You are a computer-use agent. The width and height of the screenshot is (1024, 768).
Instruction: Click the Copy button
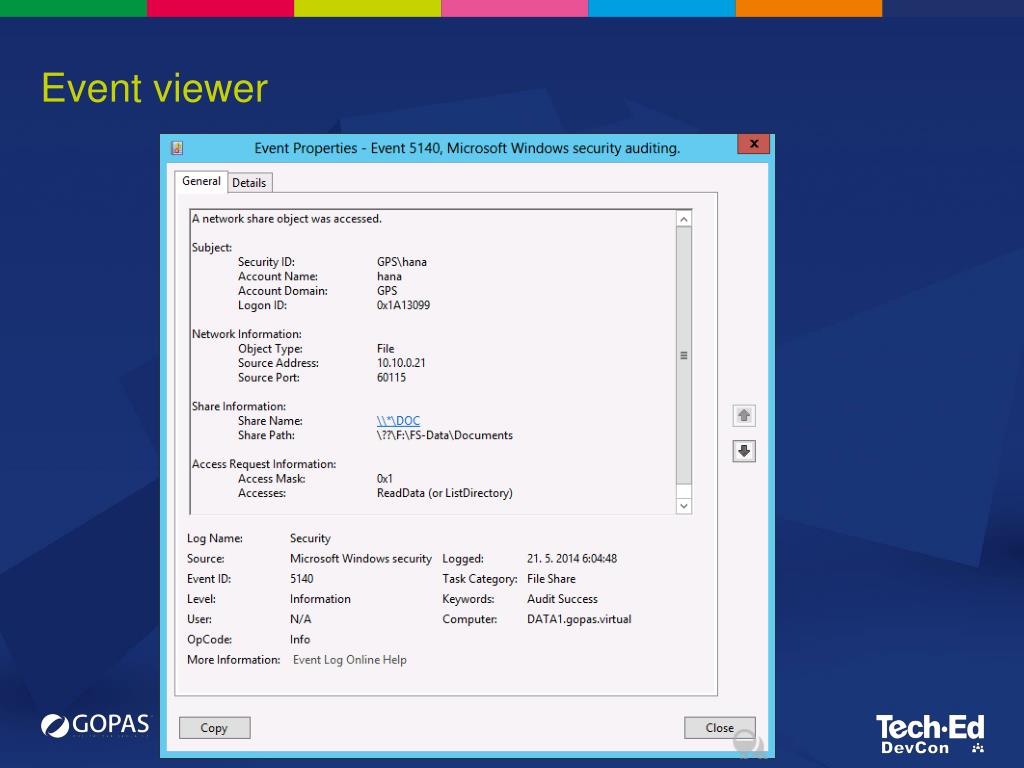[214, 728]
